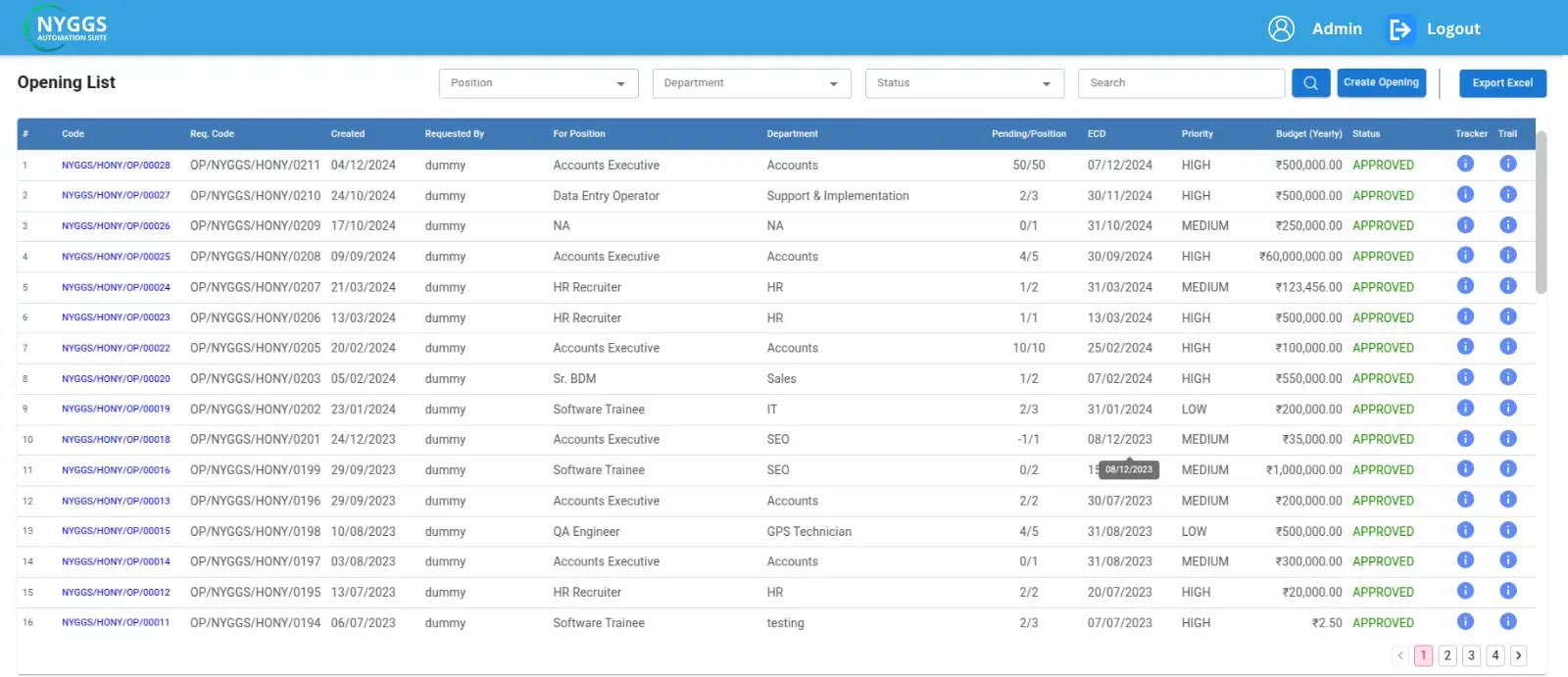This screenshot has width=1568, height=677.
Task: Click the GPS Technician department cell
Action: [809, 532]
